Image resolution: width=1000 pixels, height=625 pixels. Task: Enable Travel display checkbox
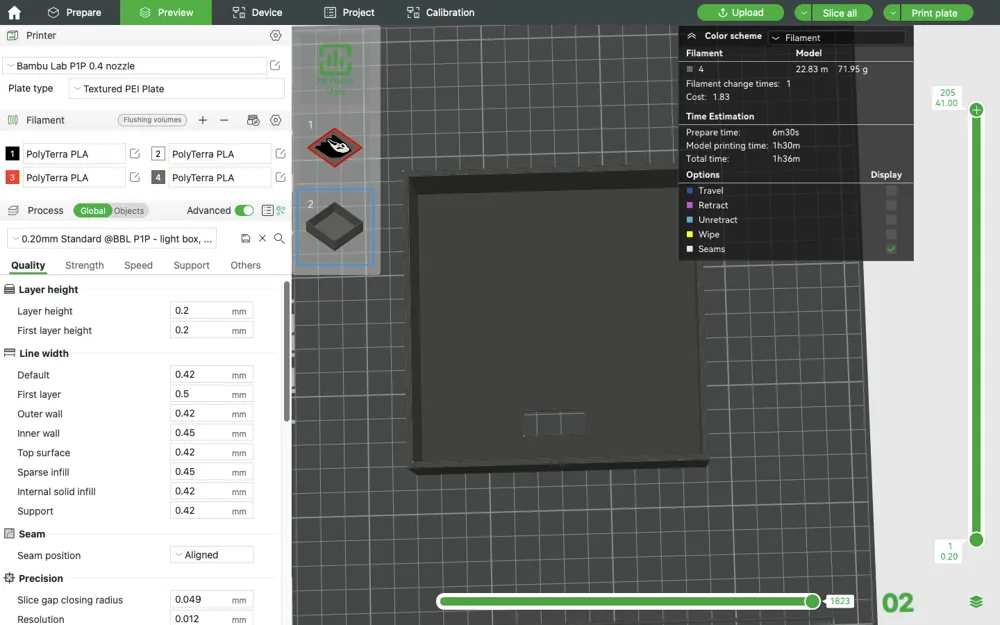coord(891,191)
